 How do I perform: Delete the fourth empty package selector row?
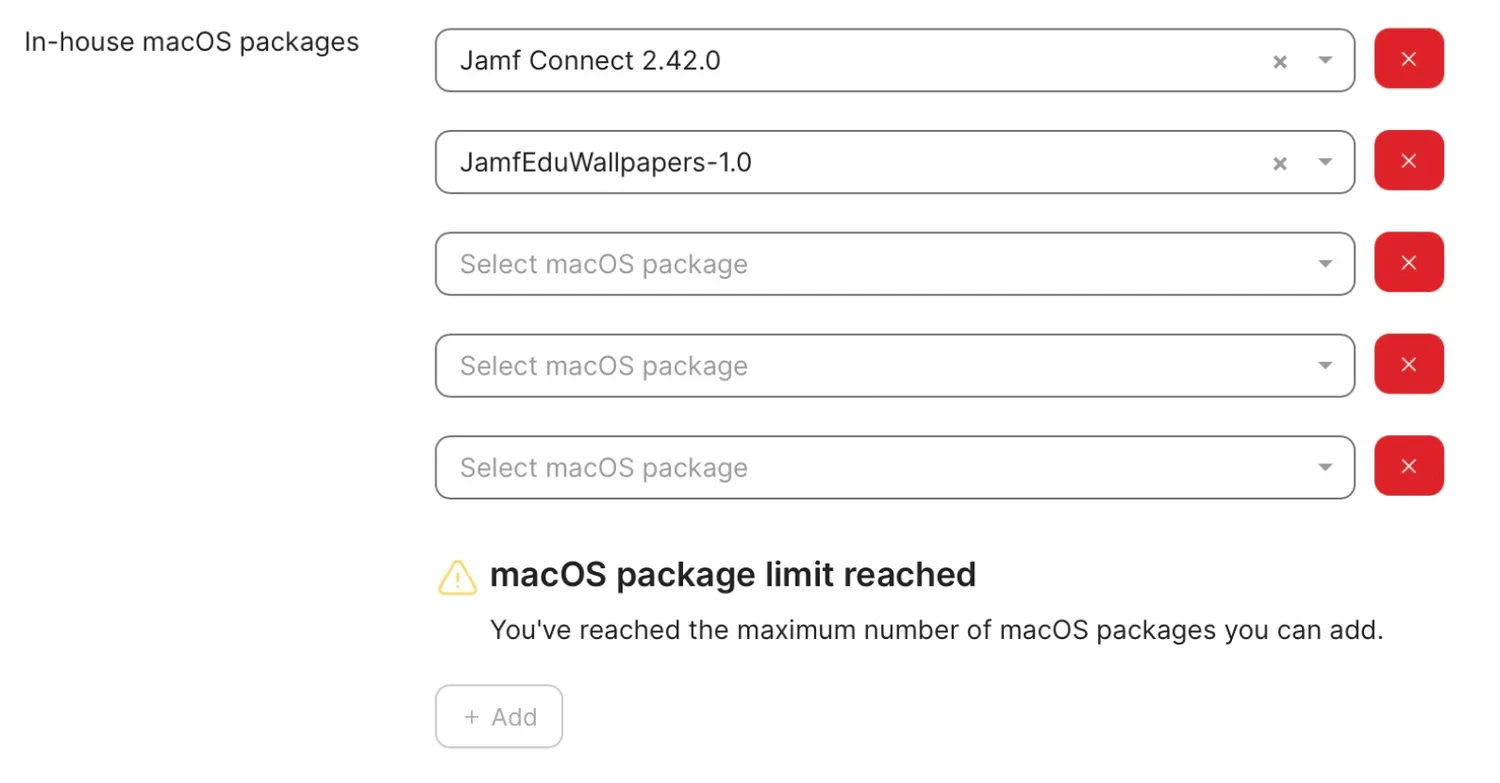coord(1408,364)
